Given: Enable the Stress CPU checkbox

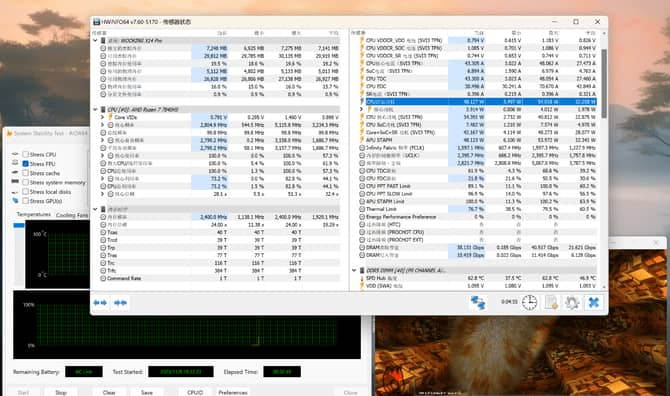Looking at the screenshot, I should (x=26, y=154).
